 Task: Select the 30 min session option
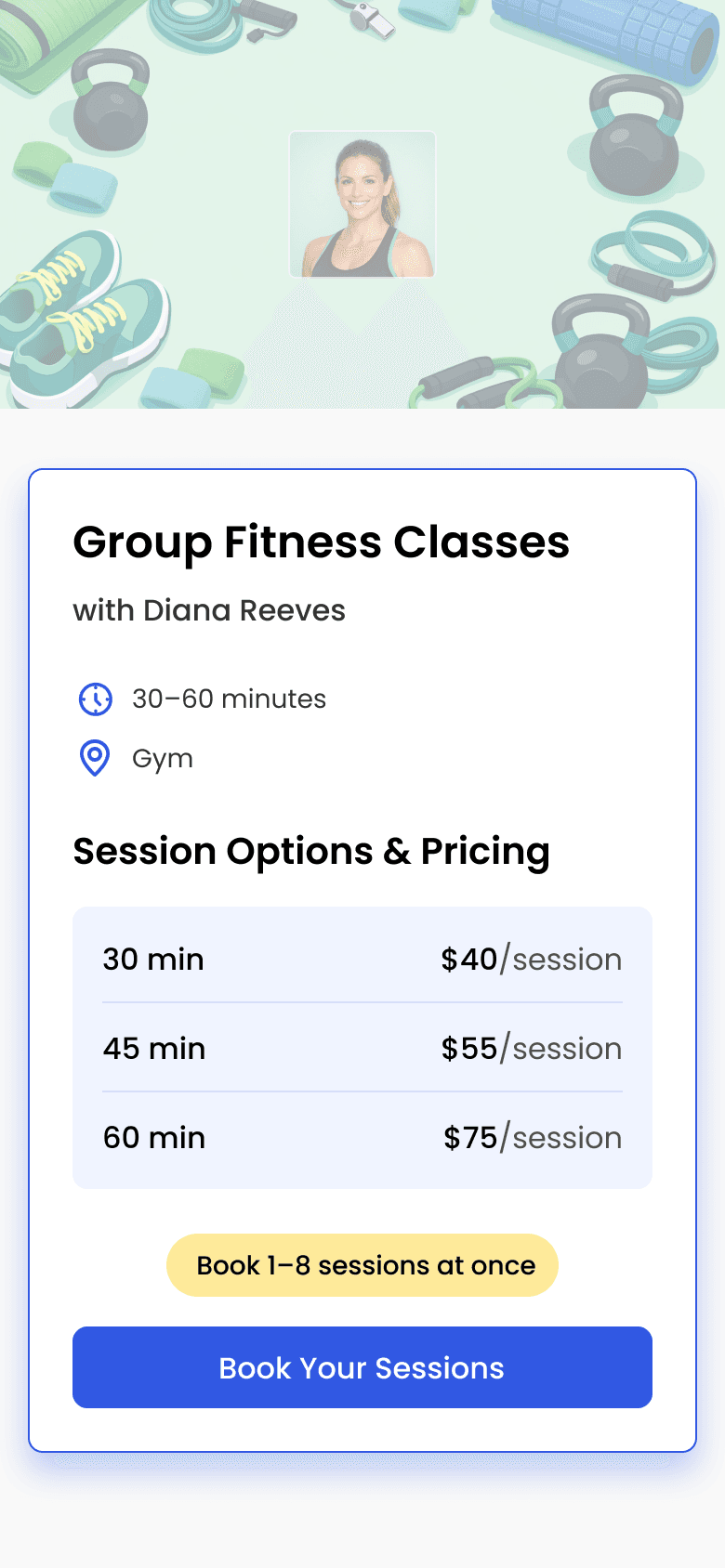[x=153, y=959]
